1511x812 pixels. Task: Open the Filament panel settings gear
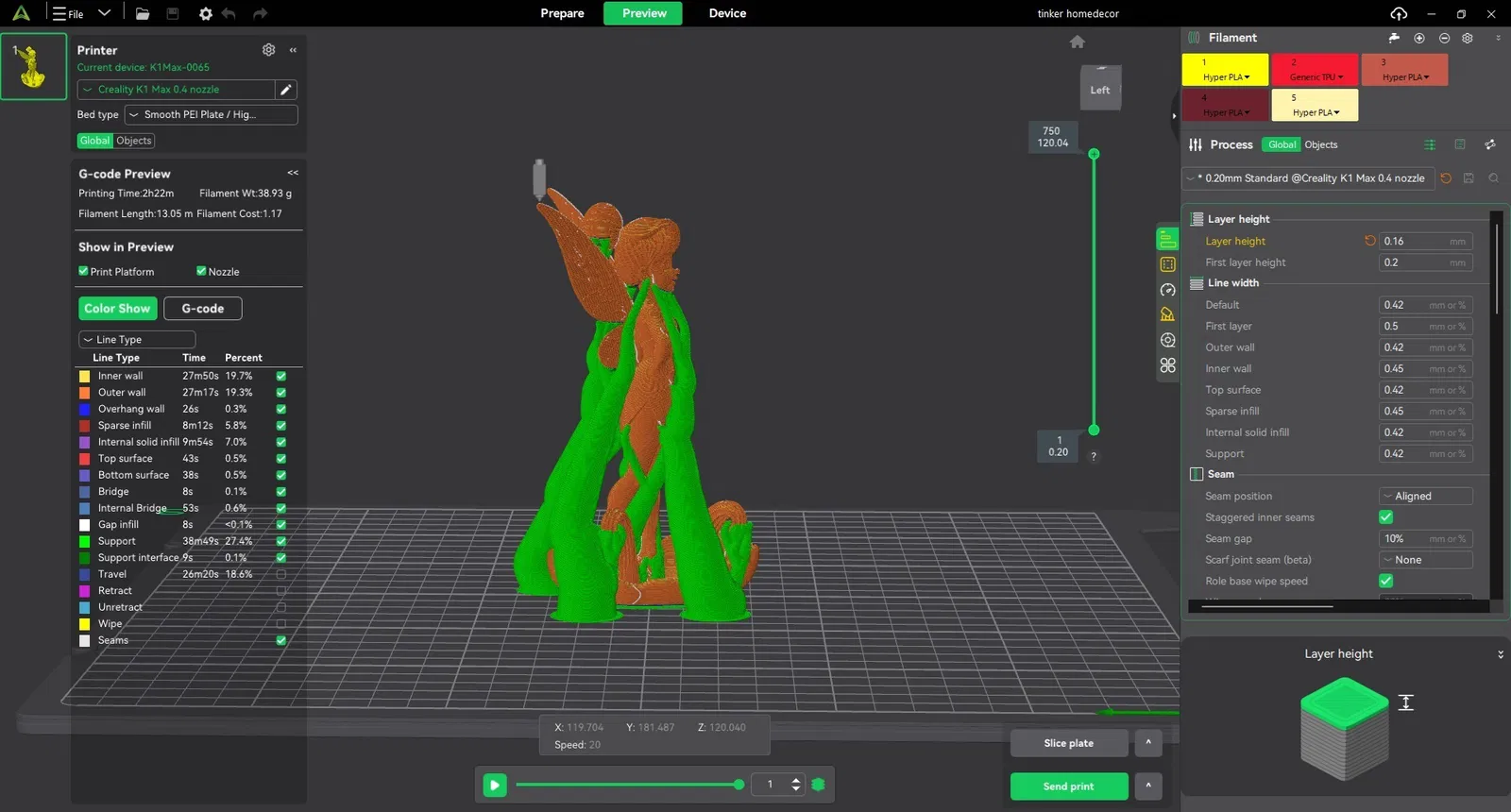coord(1468,38)
